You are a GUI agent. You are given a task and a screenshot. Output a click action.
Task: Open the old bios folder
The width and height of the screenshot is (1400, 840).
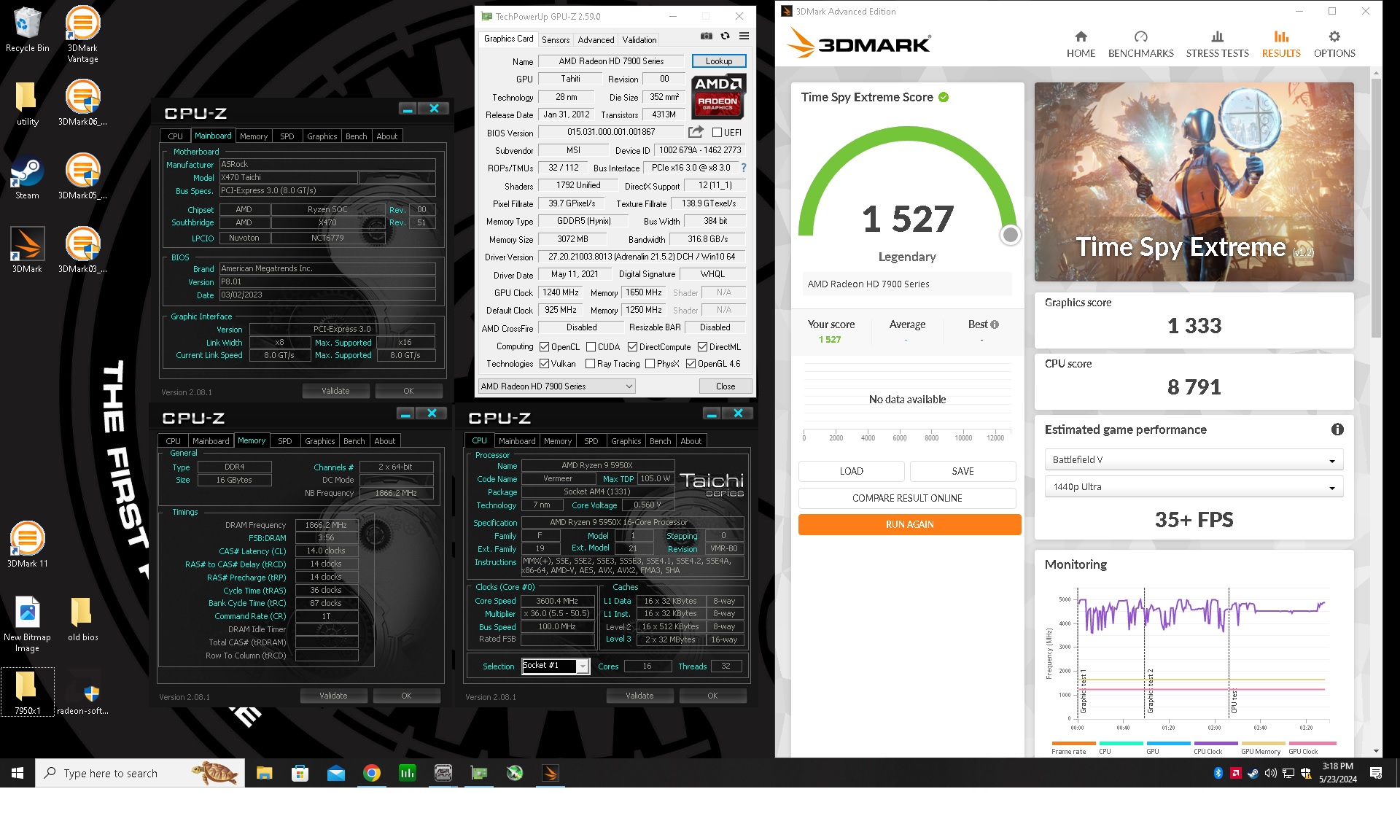[82, 619]
